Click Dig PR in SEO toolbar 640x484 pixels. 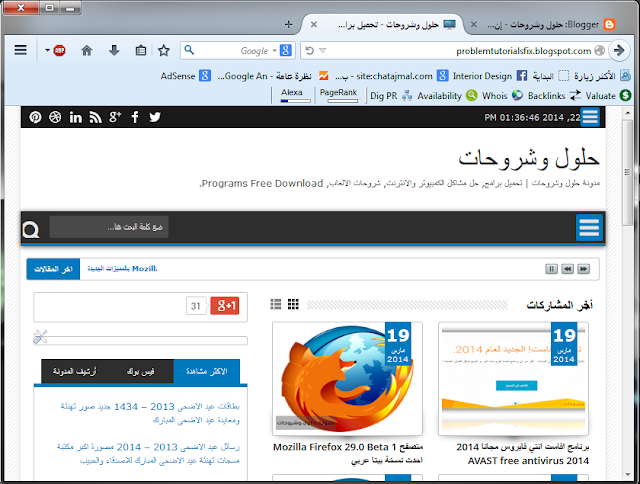(391, 96)
